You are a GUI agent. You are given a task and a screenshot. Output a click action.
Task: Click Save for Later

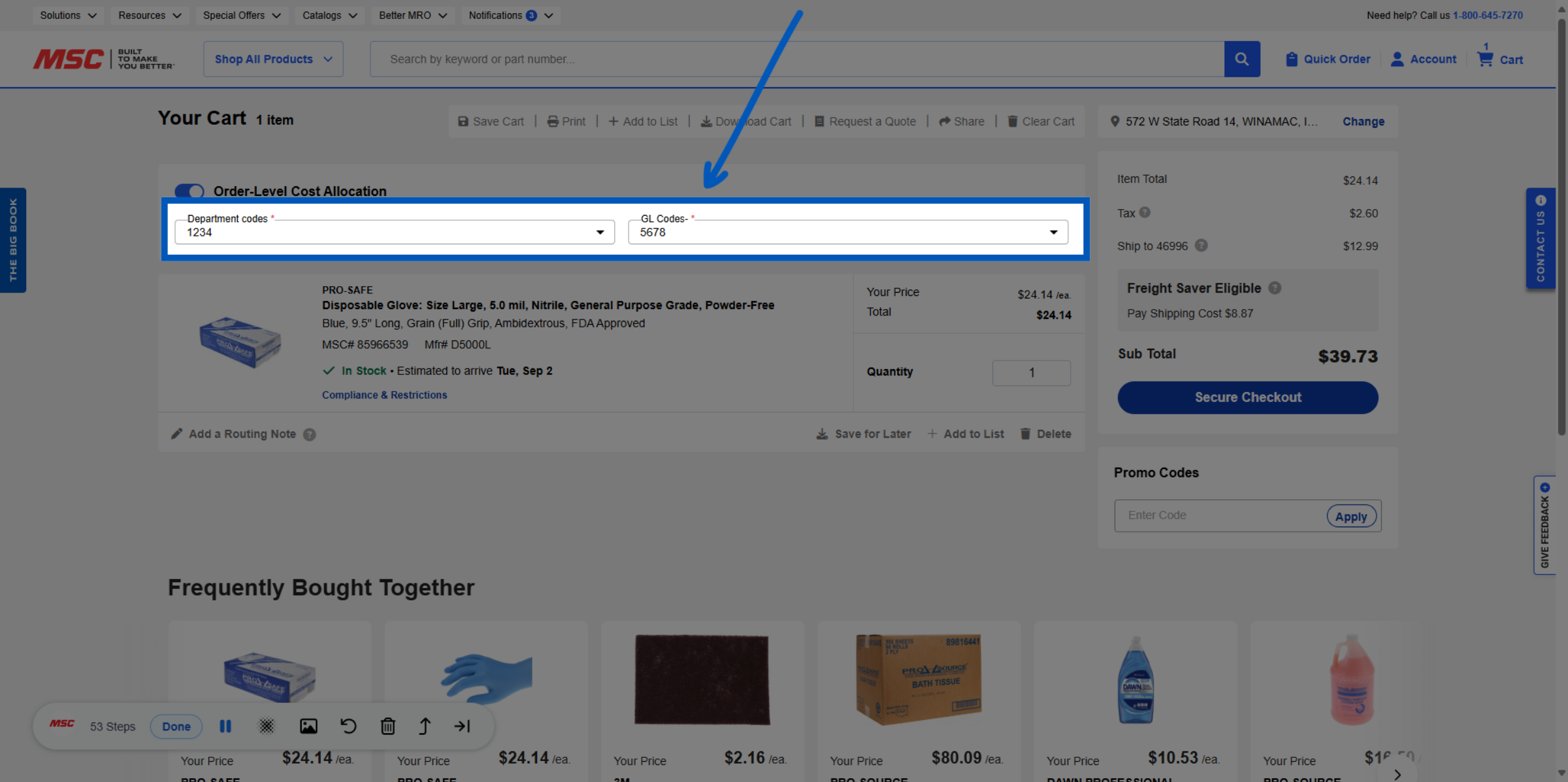tap(864, 434)
